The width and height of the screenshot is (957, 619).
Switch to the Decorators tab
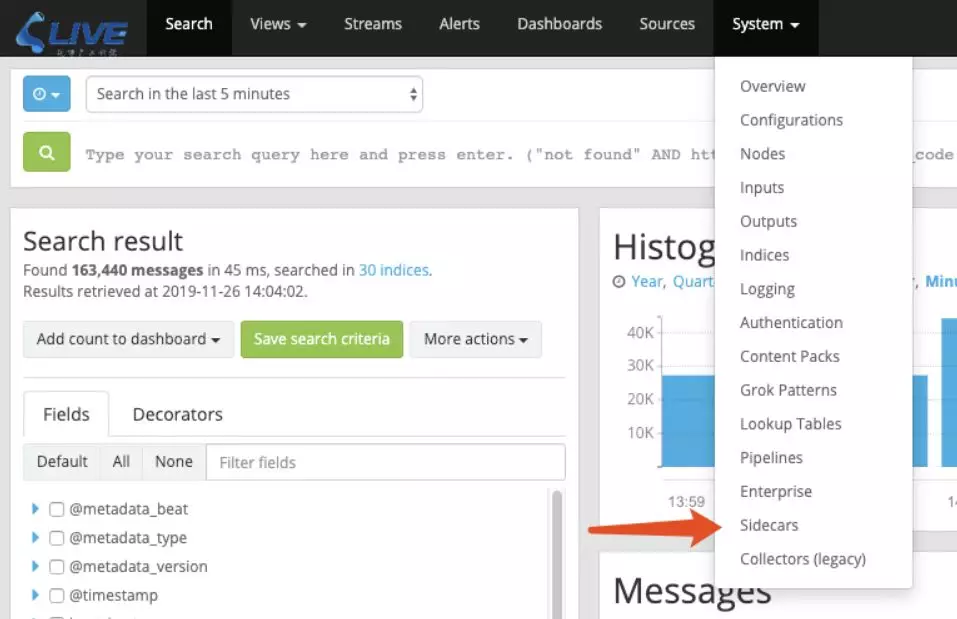click(x=178, y=414)
